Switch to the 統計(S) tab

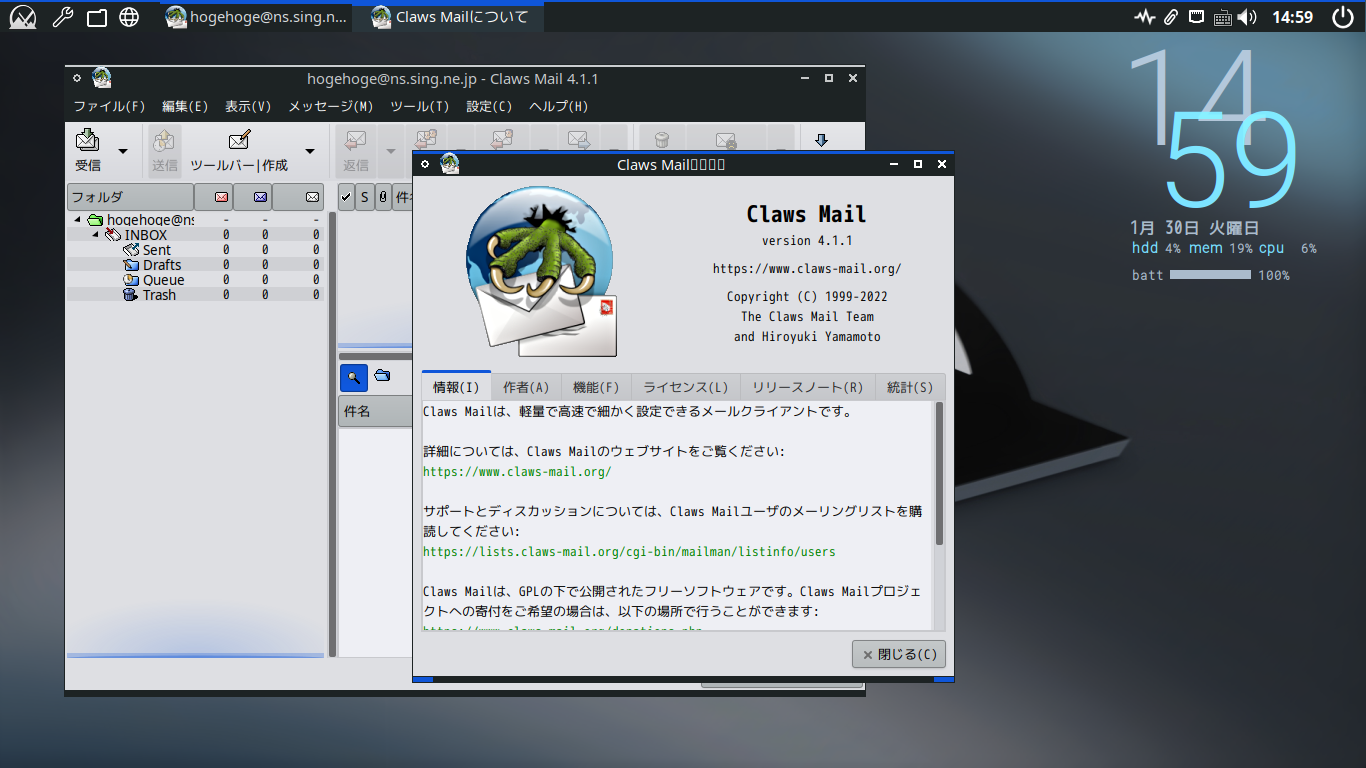[x=910, y=387]
